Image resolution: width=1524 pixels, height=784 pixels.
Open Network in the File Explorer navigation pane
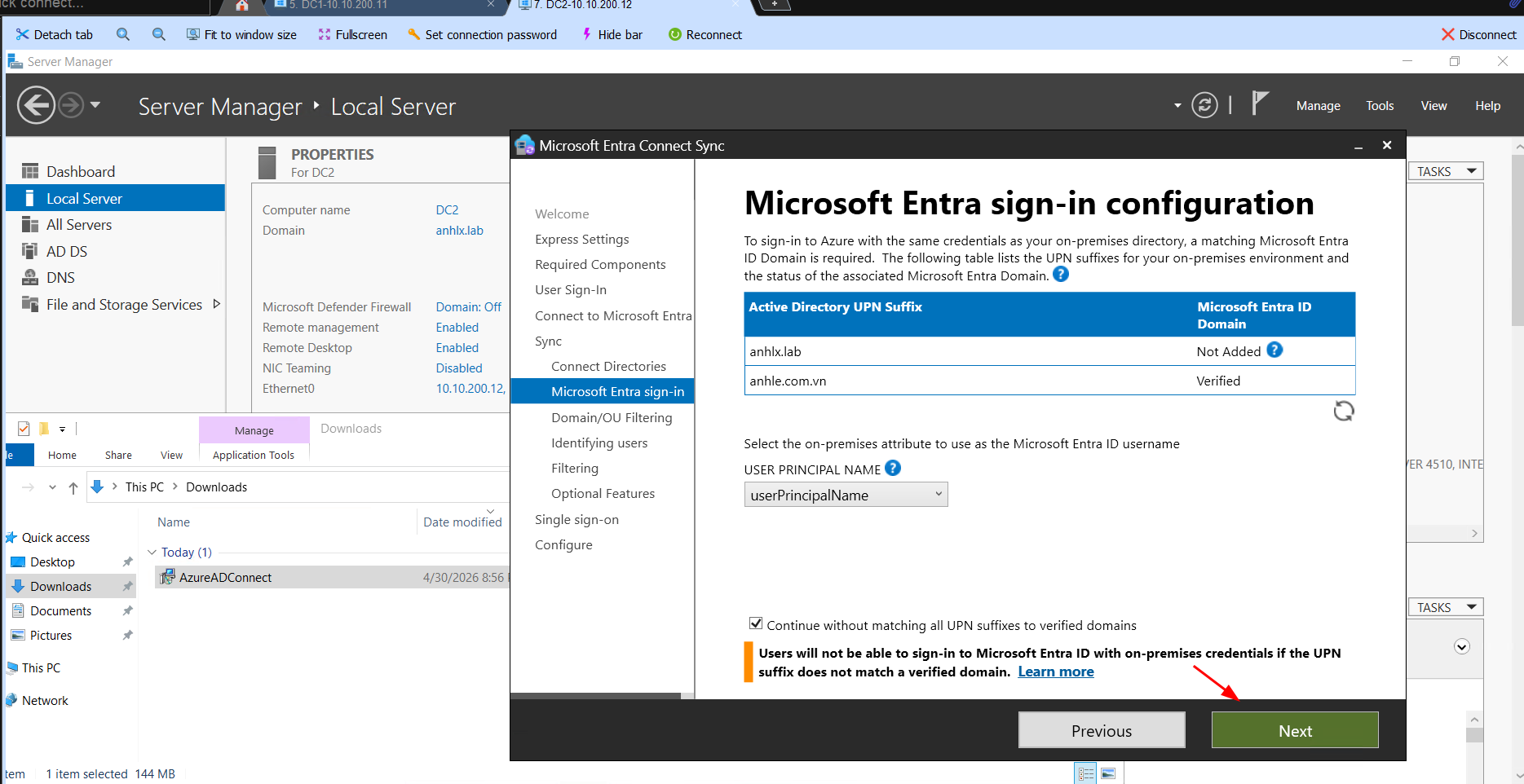pos(45,701)
